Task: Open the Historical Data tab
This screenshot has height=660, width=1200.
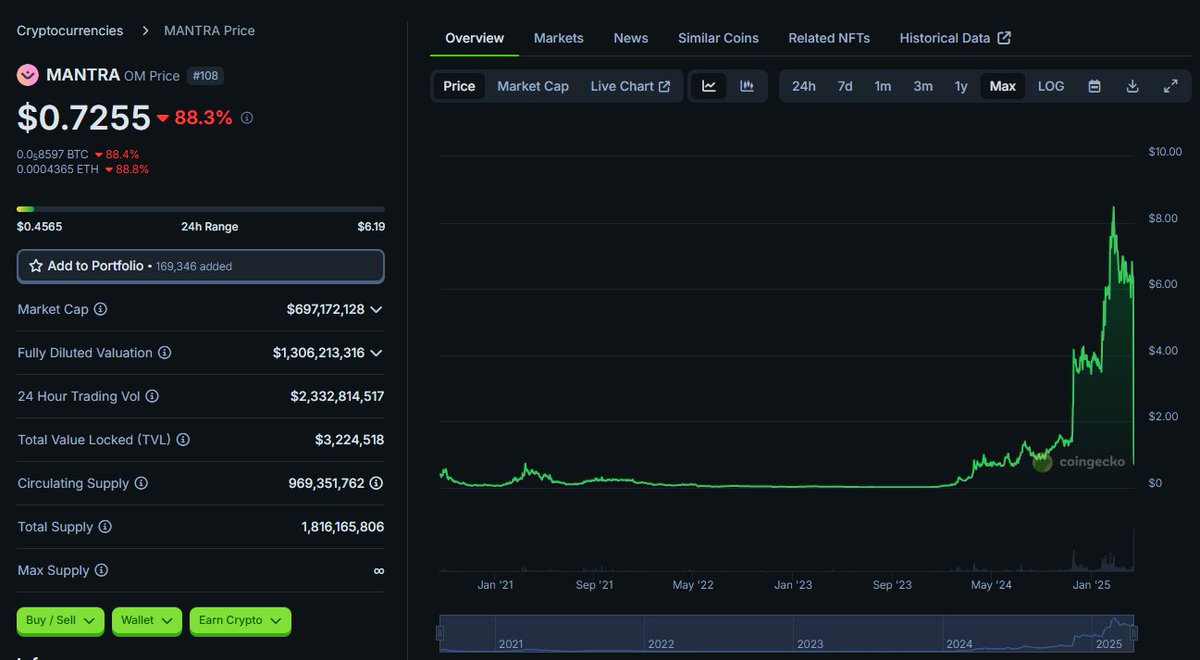Action: [946, 38]
